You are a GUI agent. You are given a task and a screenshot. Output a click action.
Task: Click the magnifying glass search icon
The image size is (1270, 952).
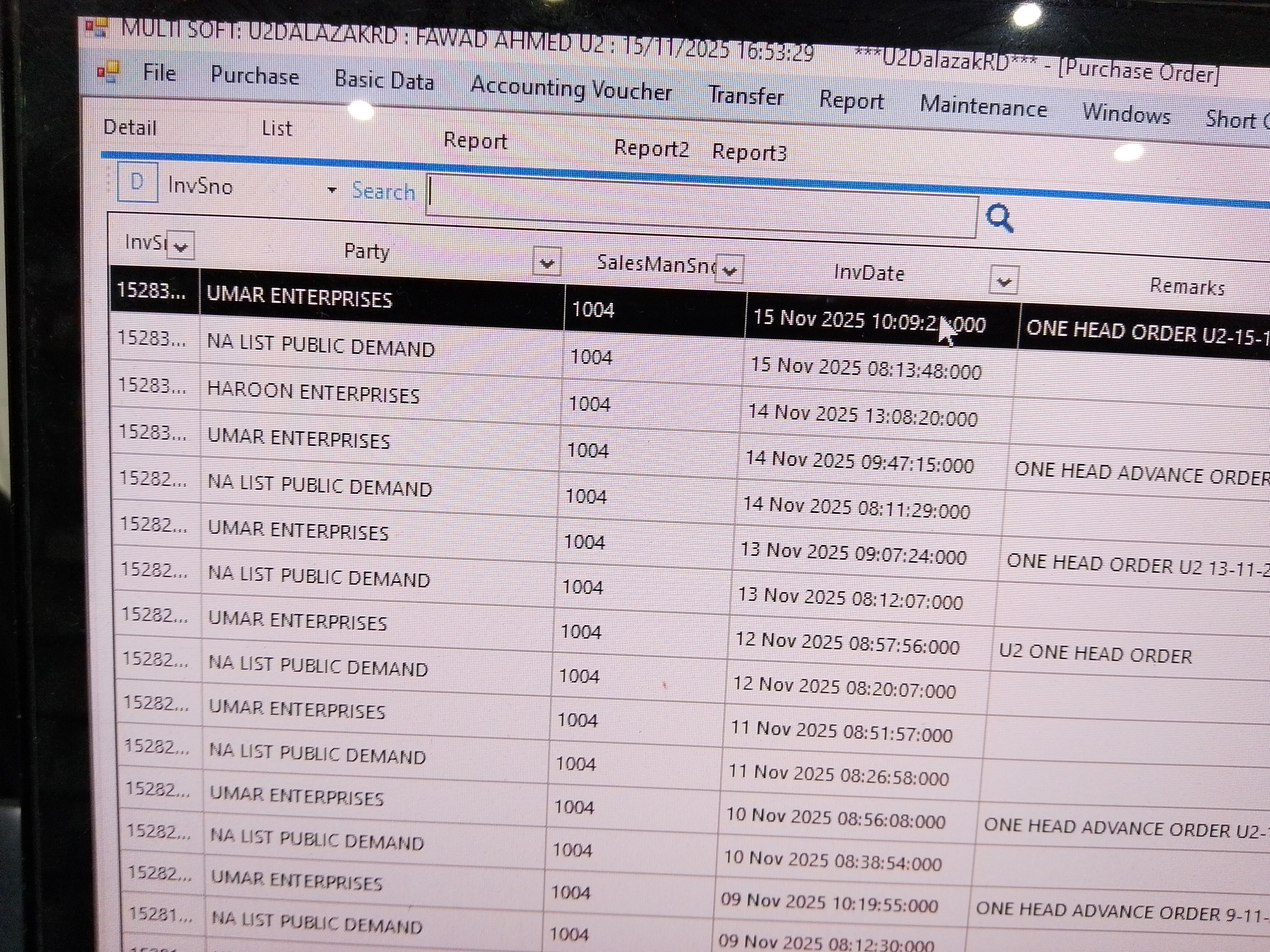pos(1000,218)
